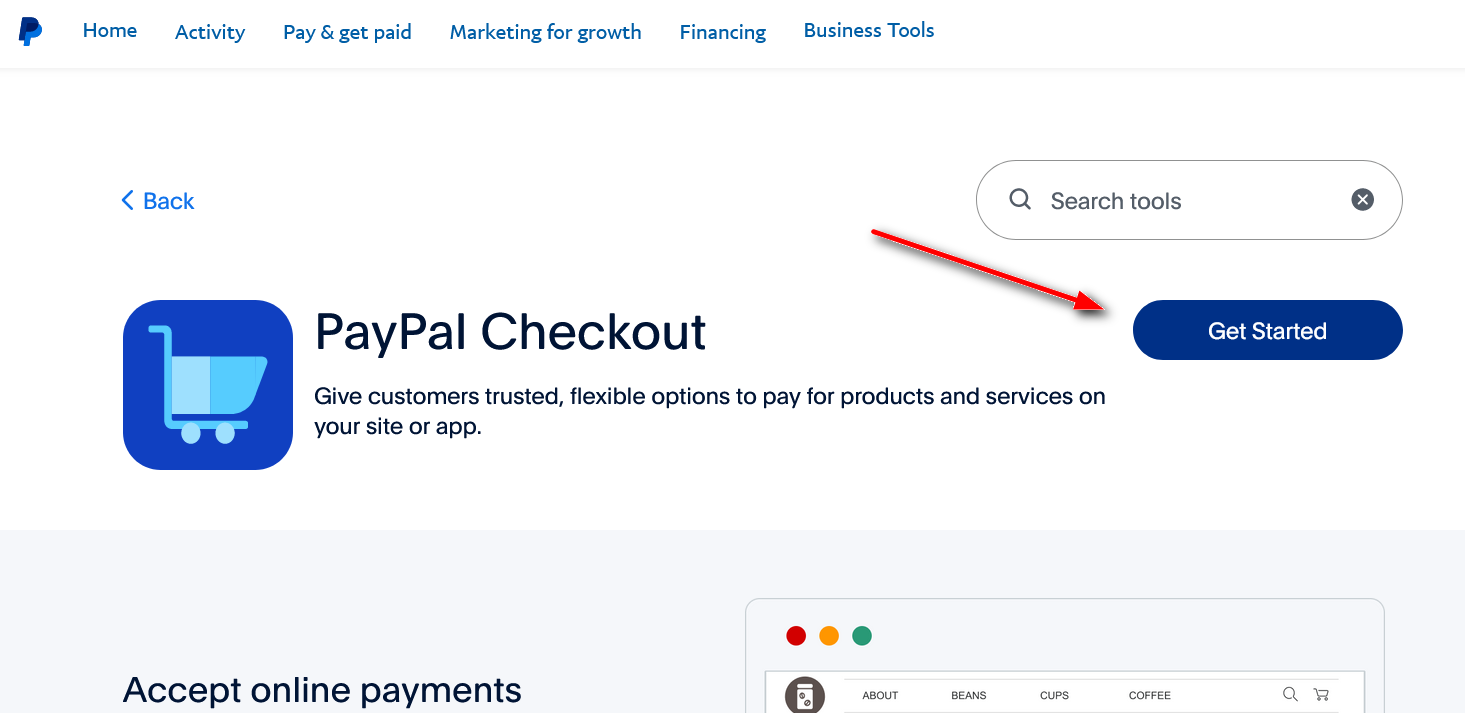Click the preview shopping cart icon
This screenshot has width=1465, height=713.
coord(1321,694)
